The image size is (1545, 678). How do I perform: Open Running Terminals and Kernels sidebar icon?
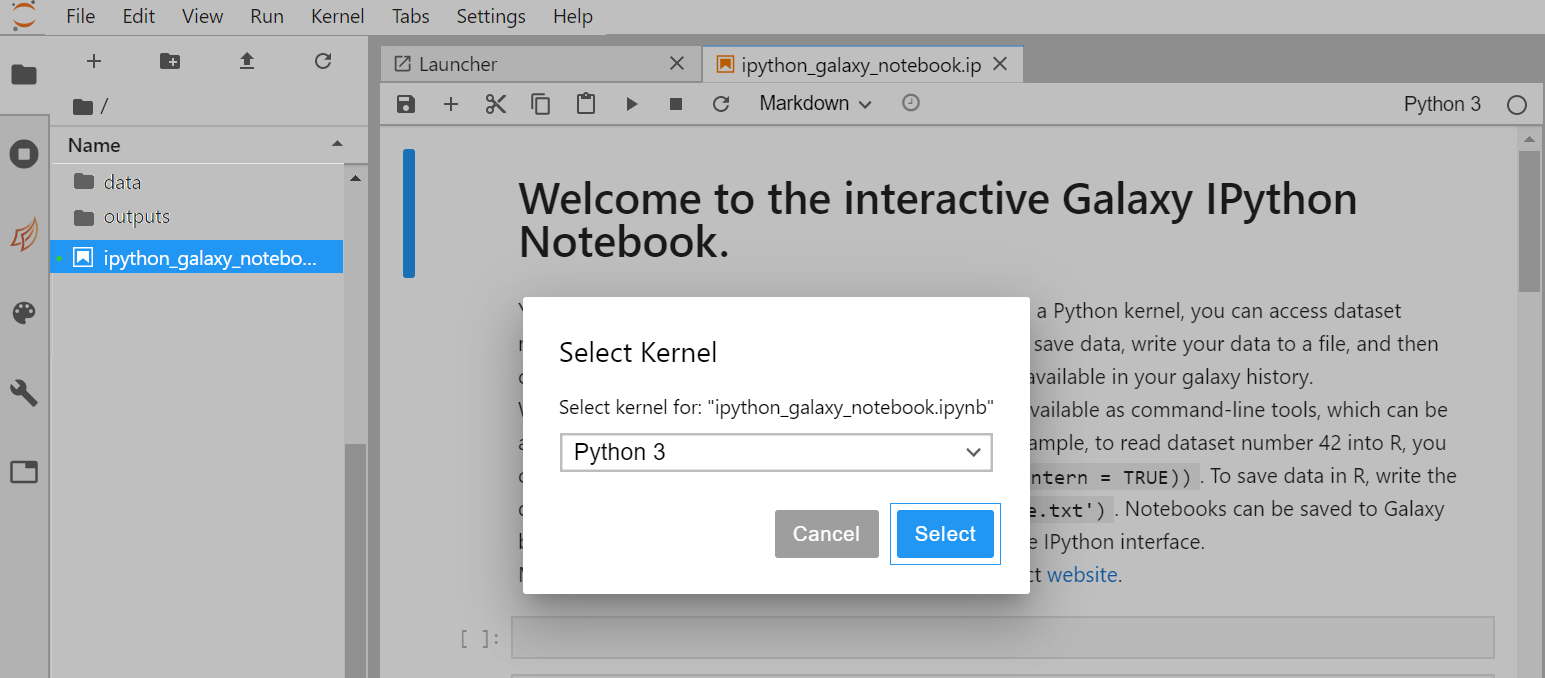click(24, 154)
